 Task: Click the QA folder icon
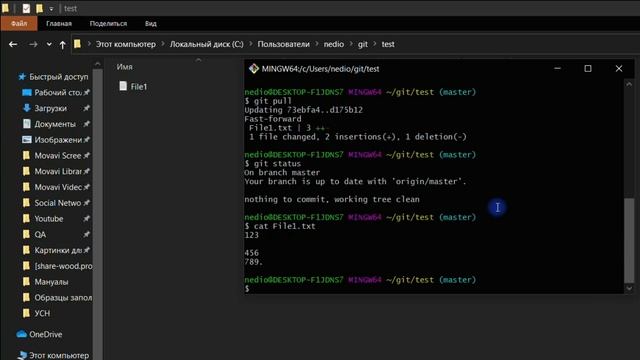[x=27, y=234]
